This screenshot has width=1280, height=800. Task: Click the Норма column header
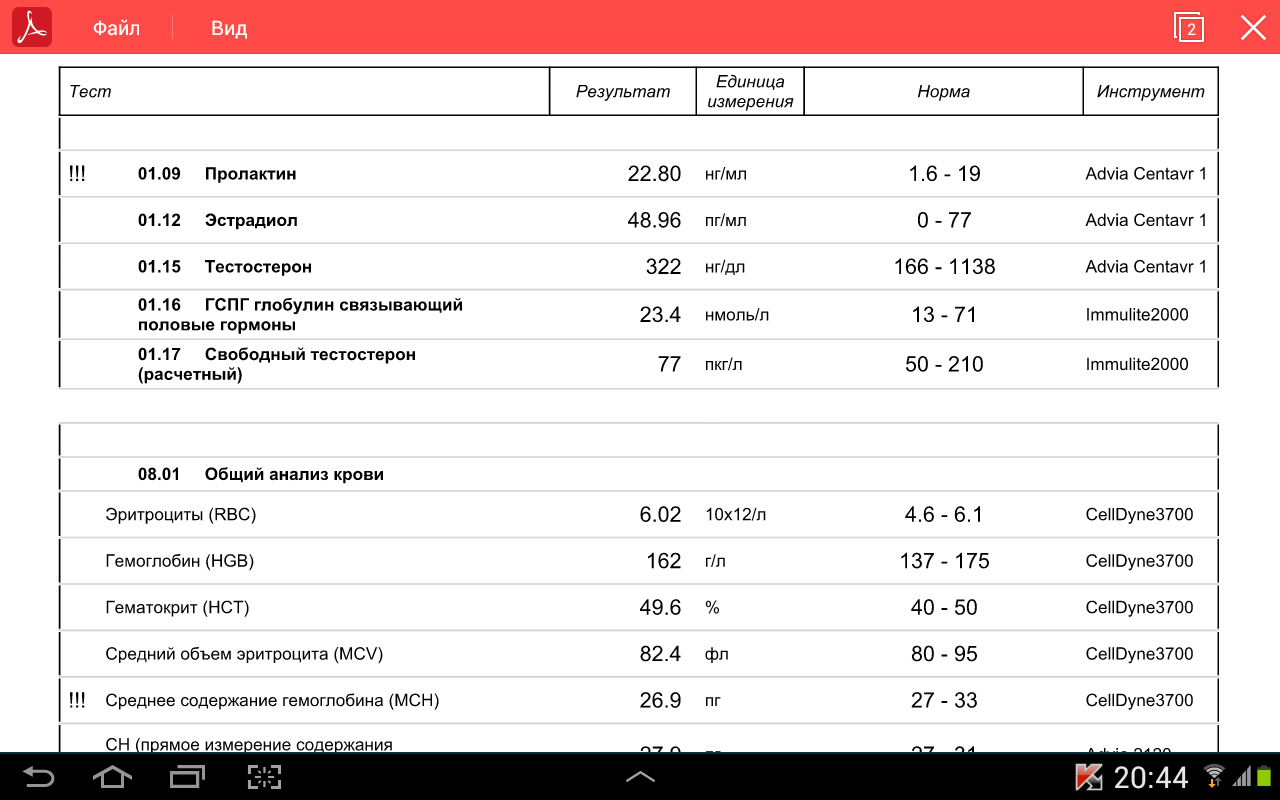coord(943,92)
